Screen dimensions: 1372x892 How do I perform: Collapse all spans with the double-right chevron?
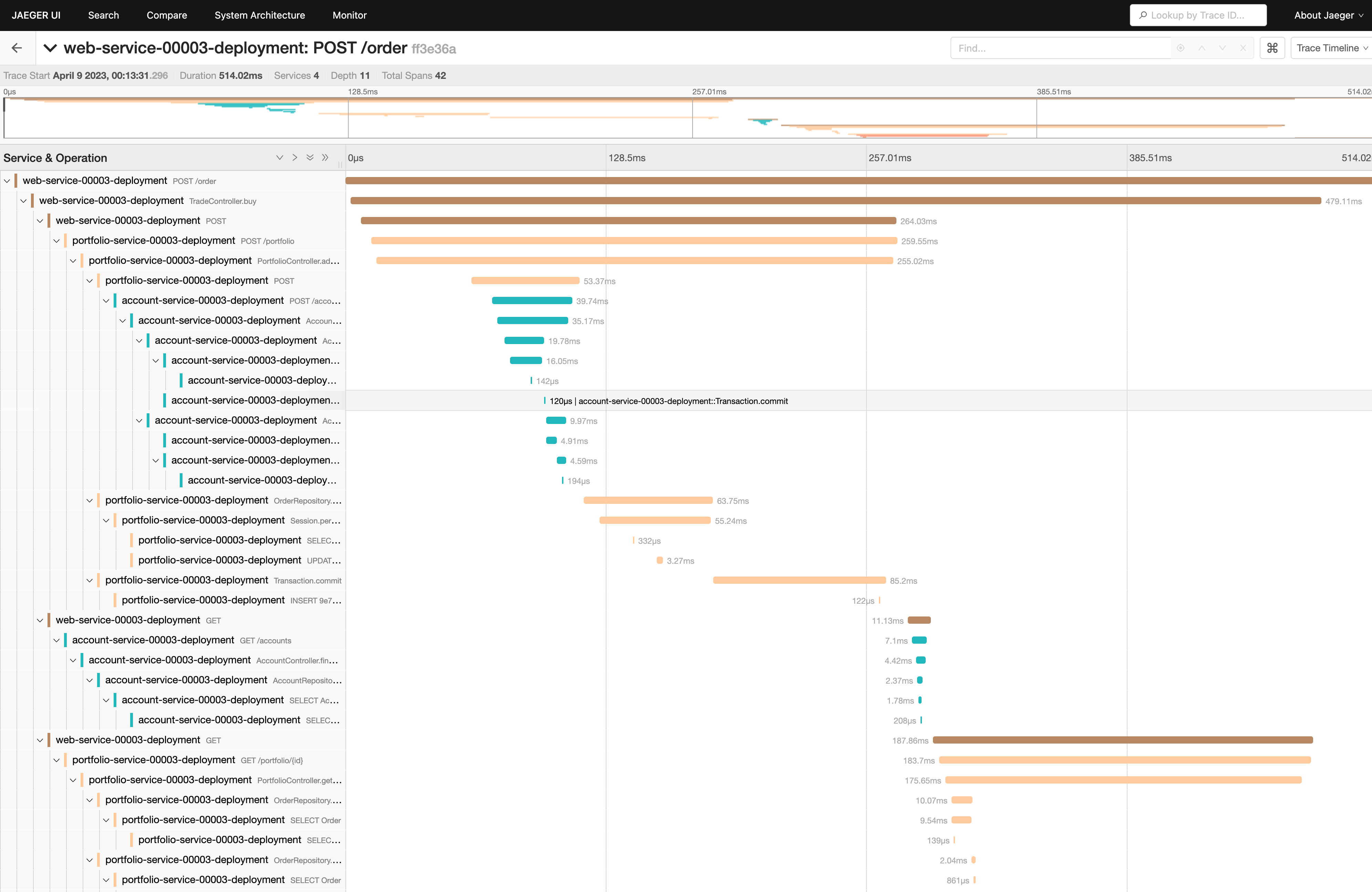click(325, 157)
